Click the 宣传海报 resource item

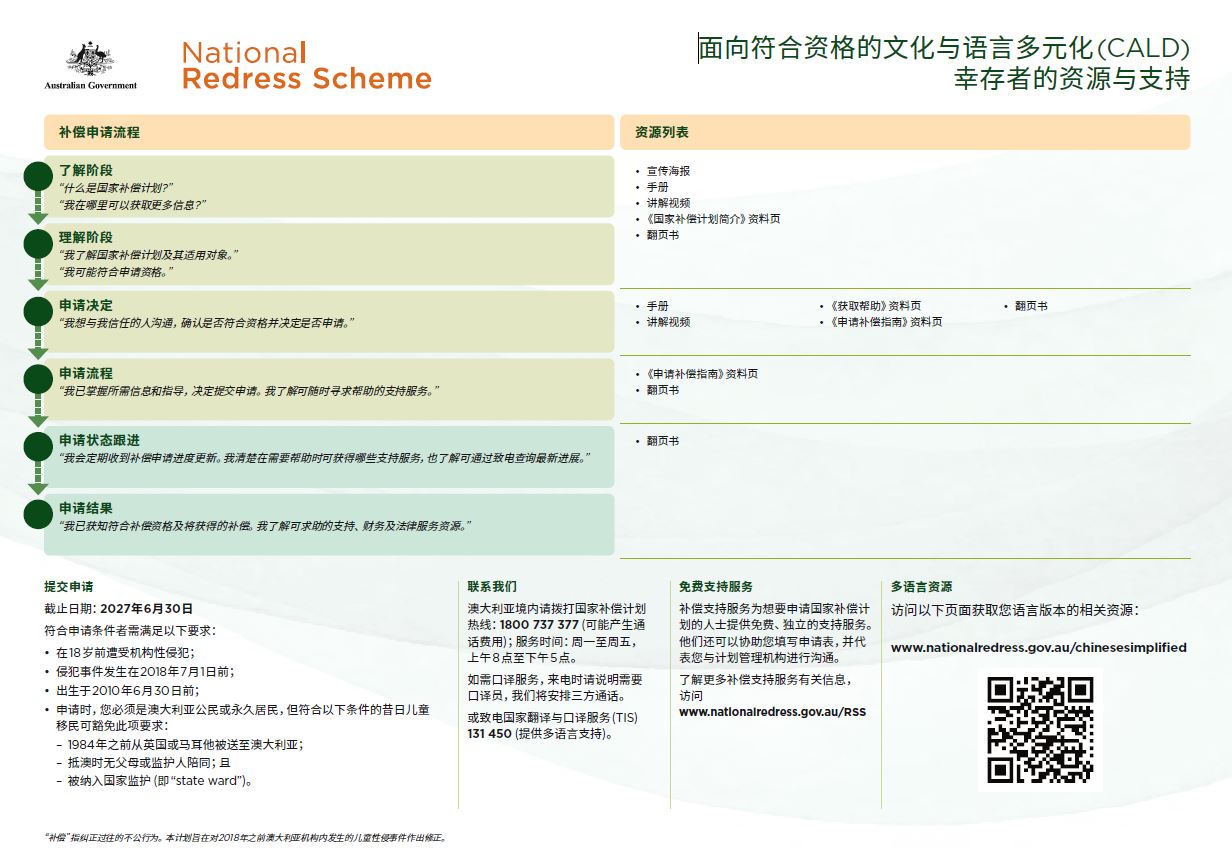click(x=668, y=171)
